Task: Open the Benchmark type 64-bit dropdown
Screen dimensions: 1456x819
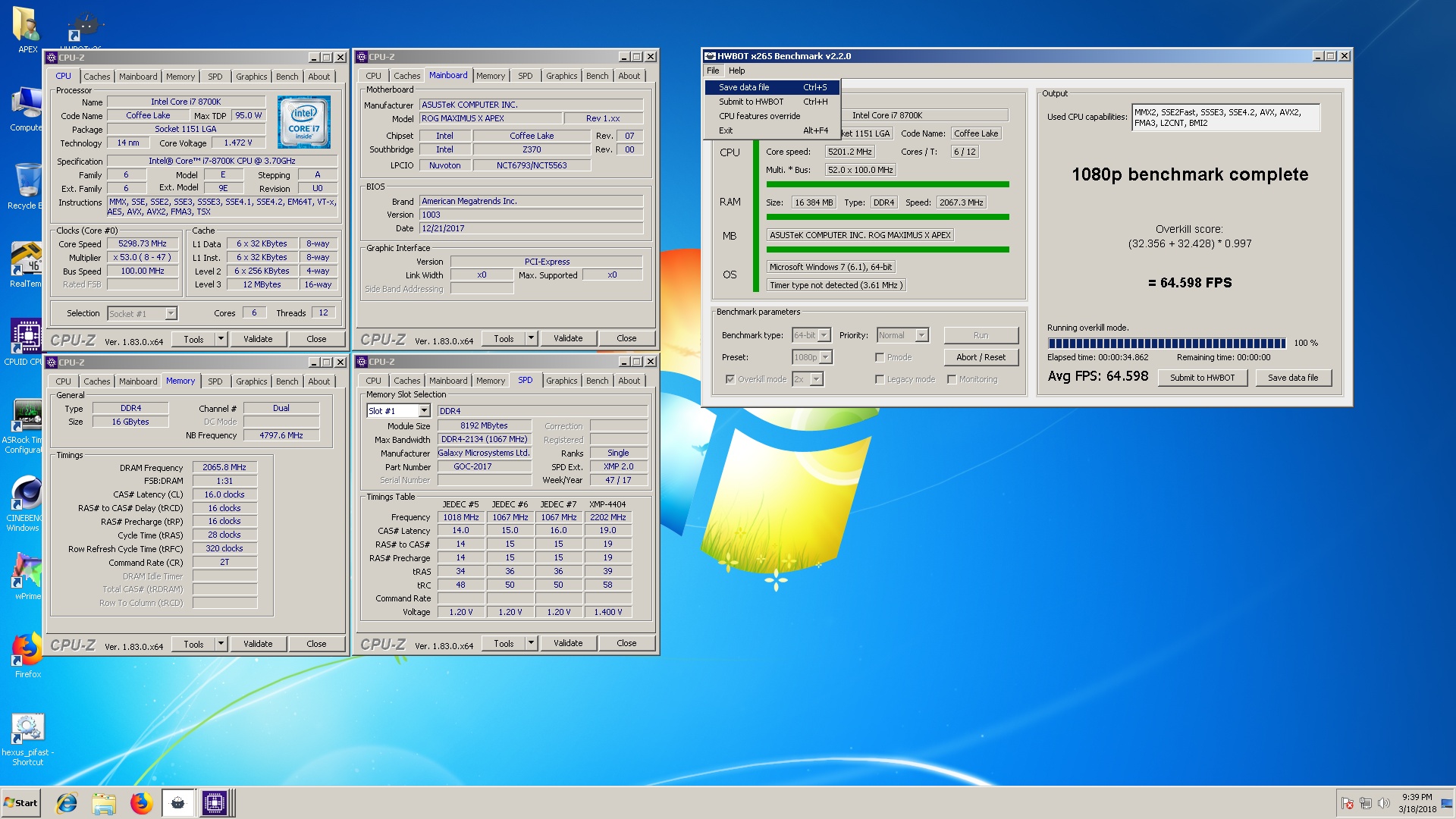Action: click(811, 335)
